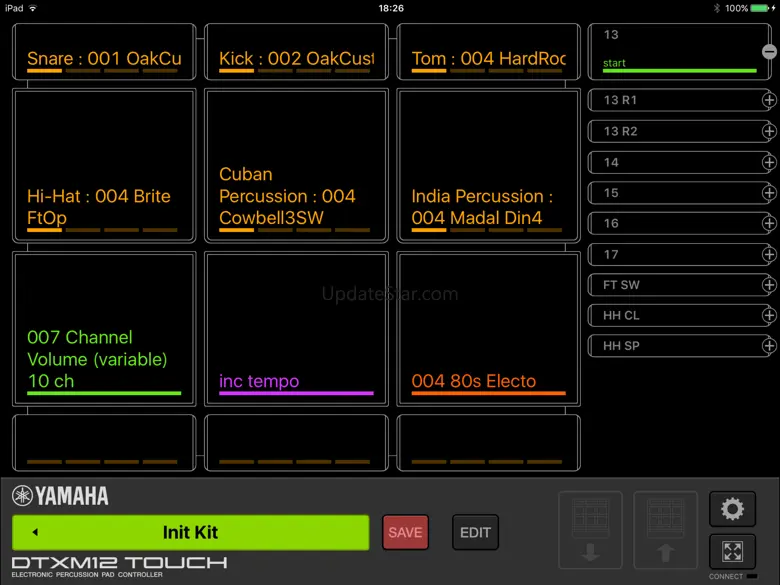
Task: Click the left arrow on Init Kit bar
Action: click(x=35, y=533)
